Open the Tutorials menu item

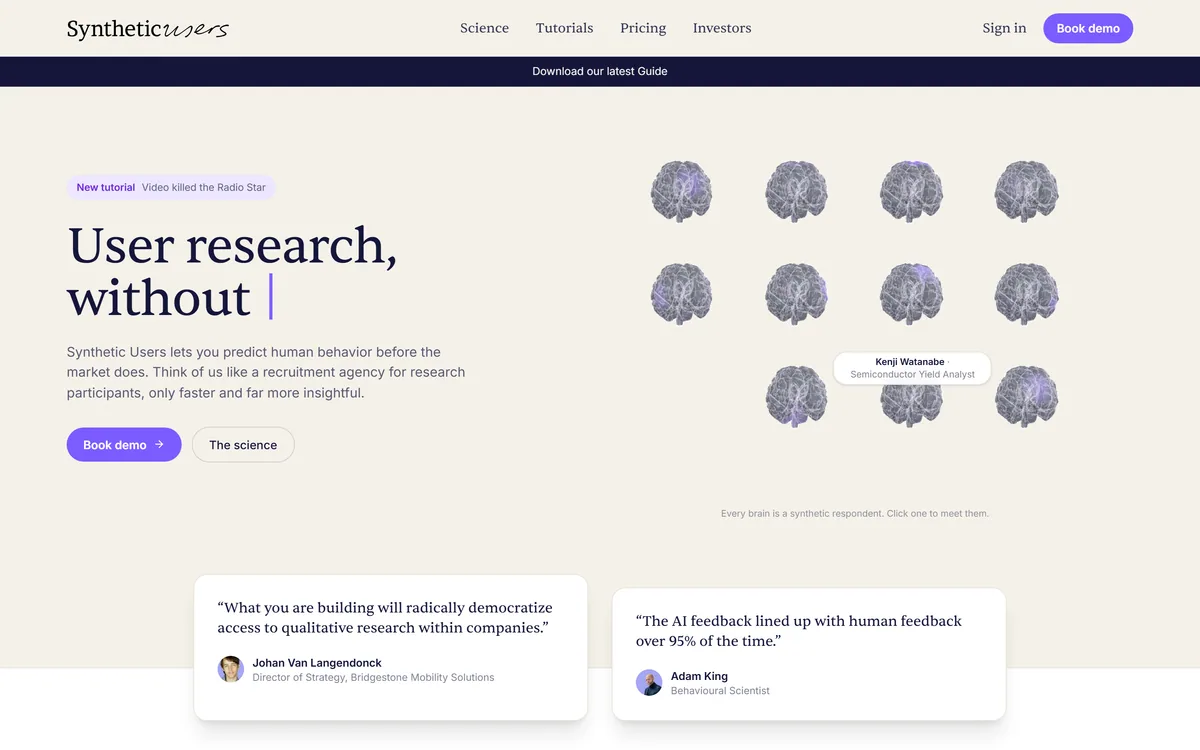tap(564, 28)
